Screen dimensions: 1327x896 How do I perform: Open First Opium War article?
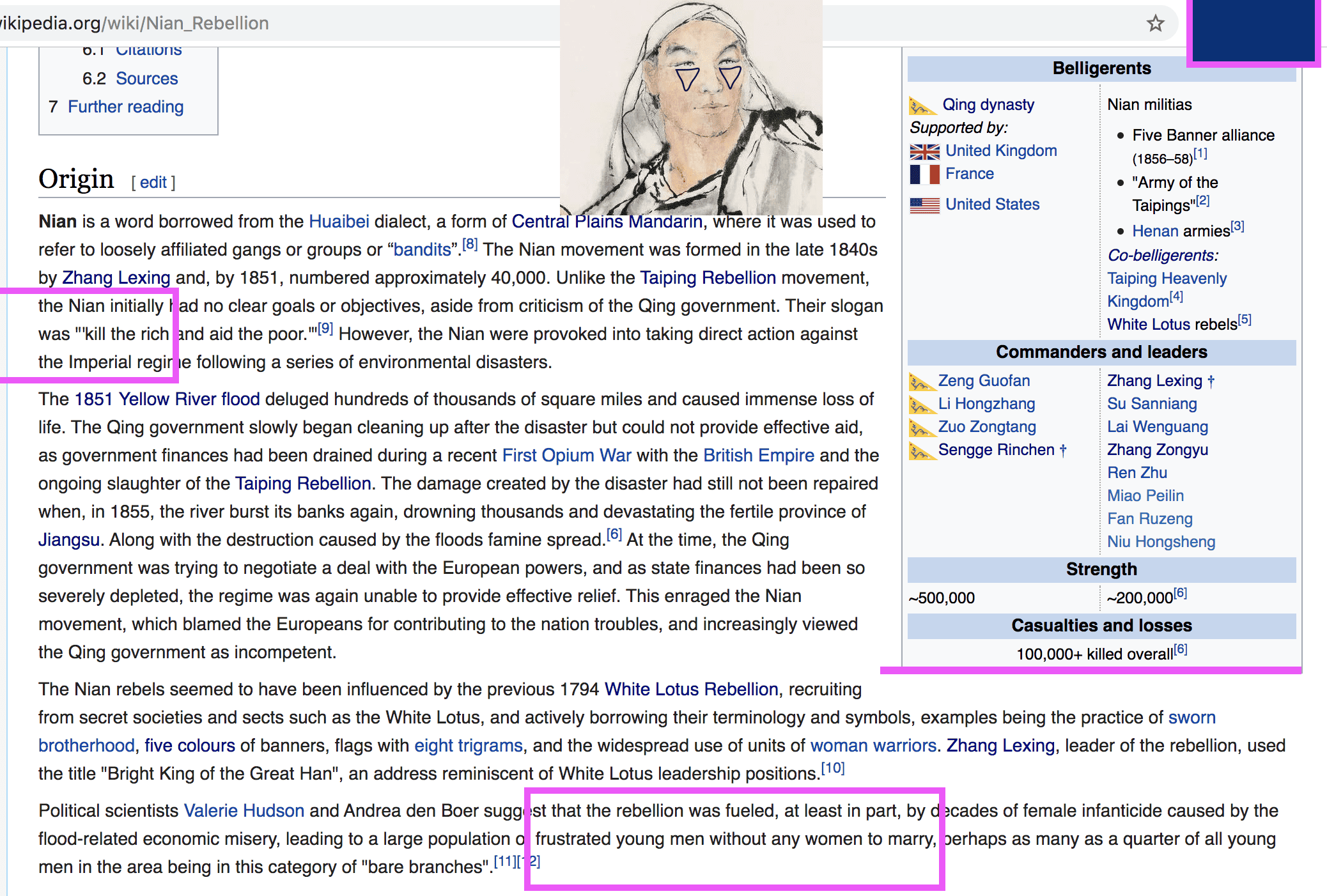(566, 456)
